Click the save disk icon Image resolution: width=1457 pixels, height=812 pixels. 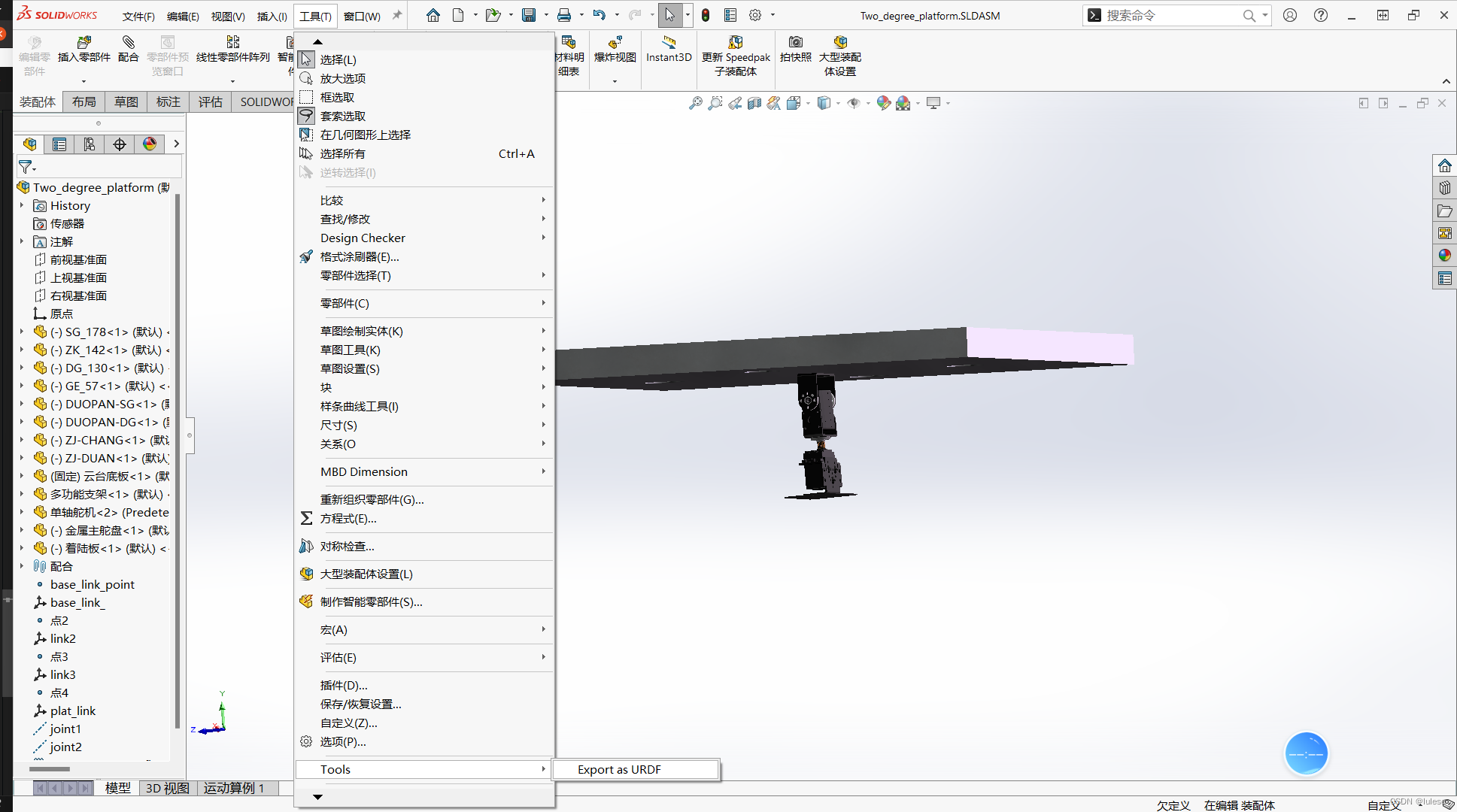pyautogui.click(x=529, y=15)
